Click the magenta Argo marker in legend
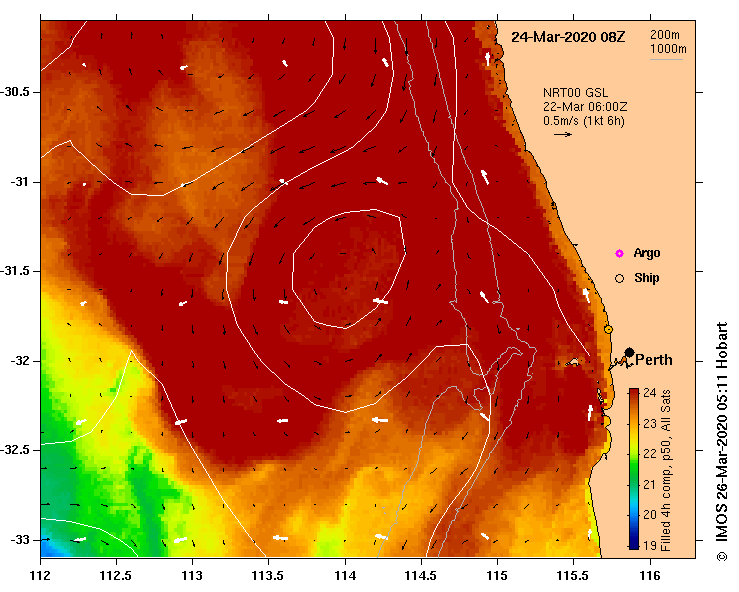 619,254
